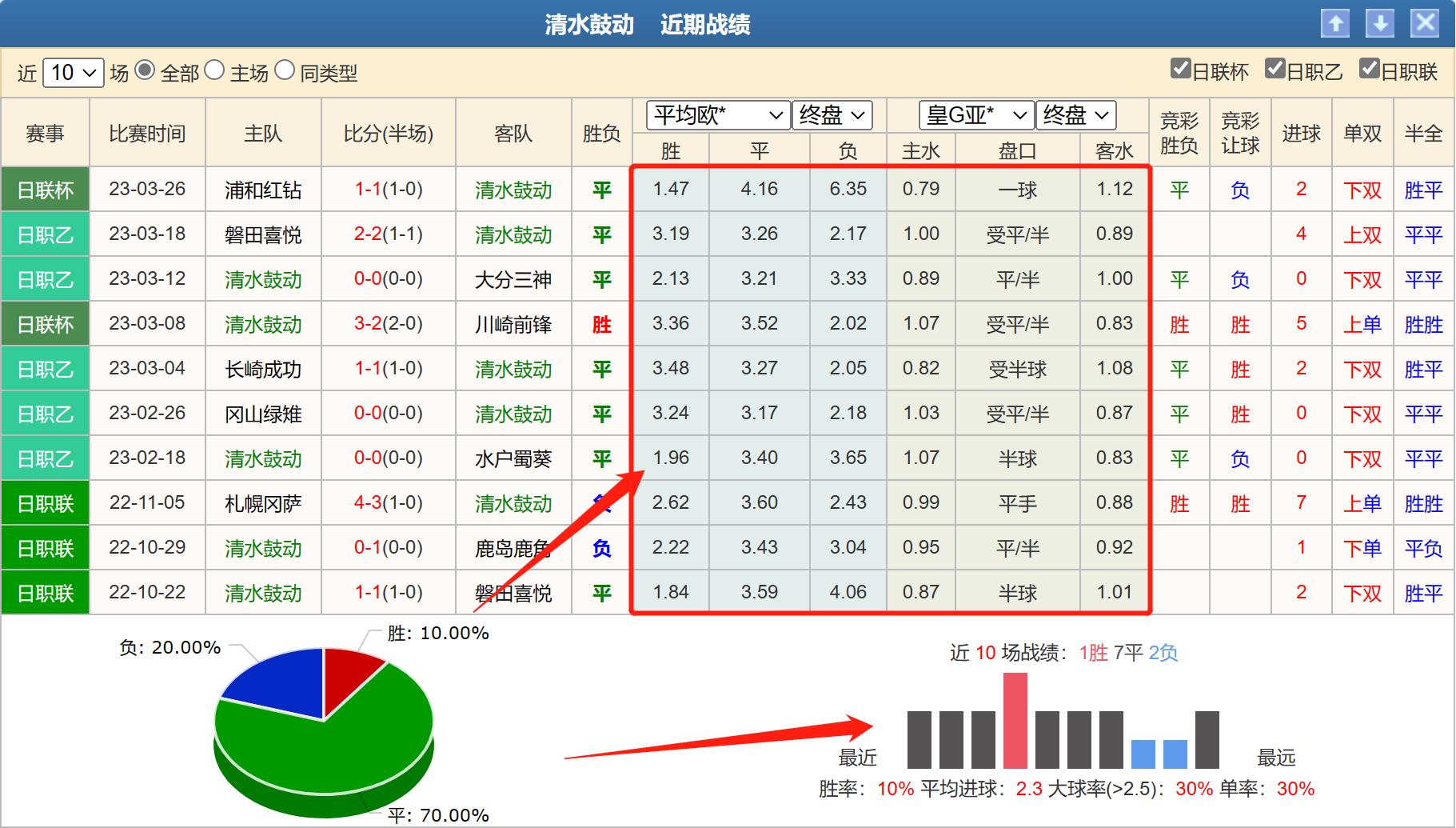Open the recent match count dropdown showing 10
The image size is (1456, 828).
point(75,73)
